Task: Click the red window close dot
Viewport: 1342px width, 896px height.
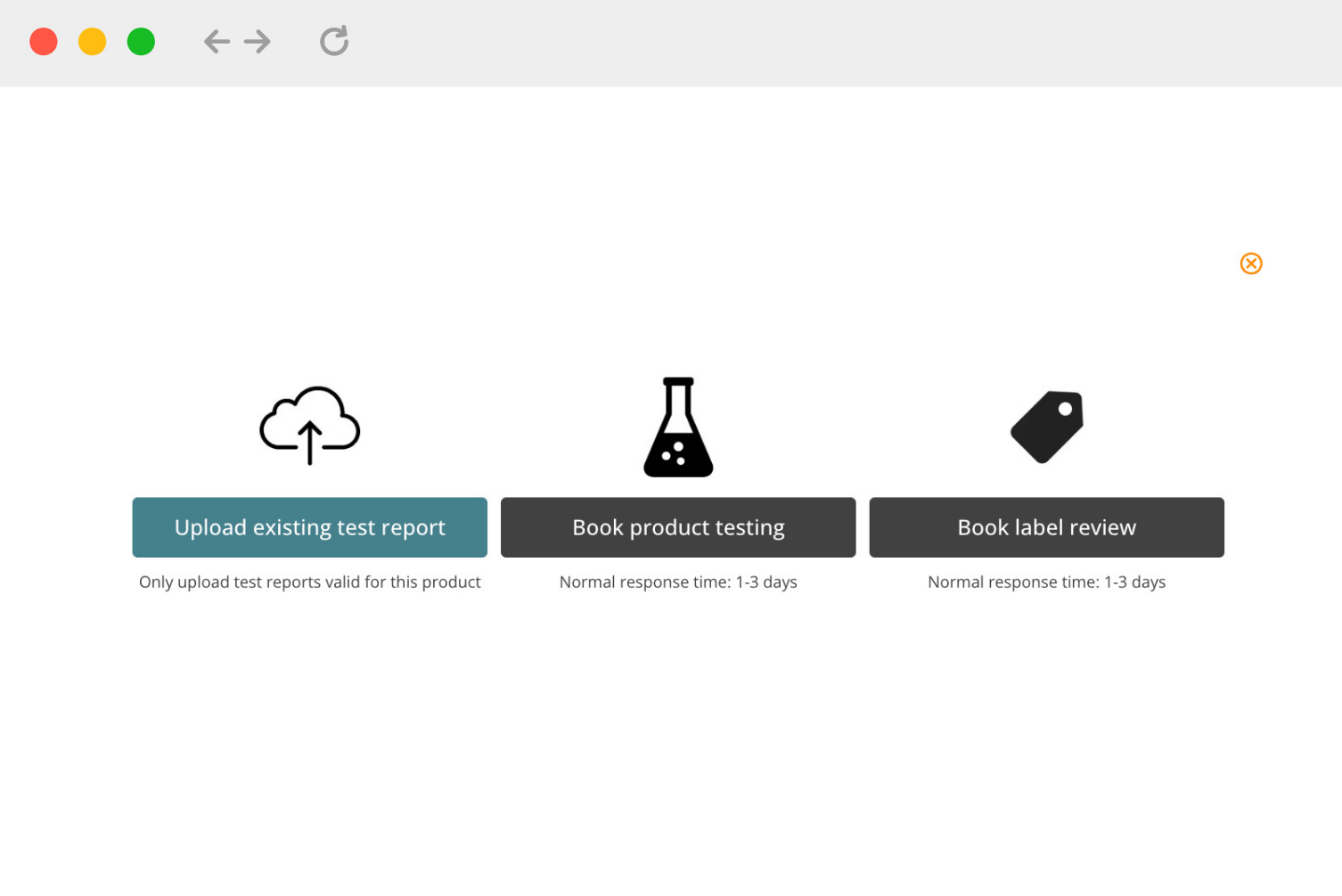Action: pyautogui.click(x=44, y=42)
